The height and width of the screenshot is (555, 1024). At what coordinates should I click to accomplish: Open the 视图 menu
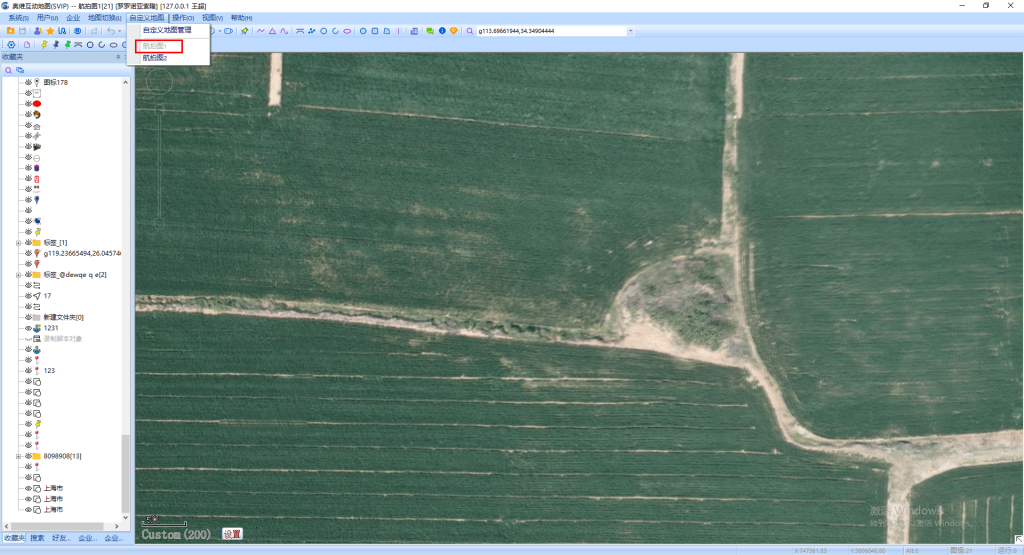(x=212, y=18)
